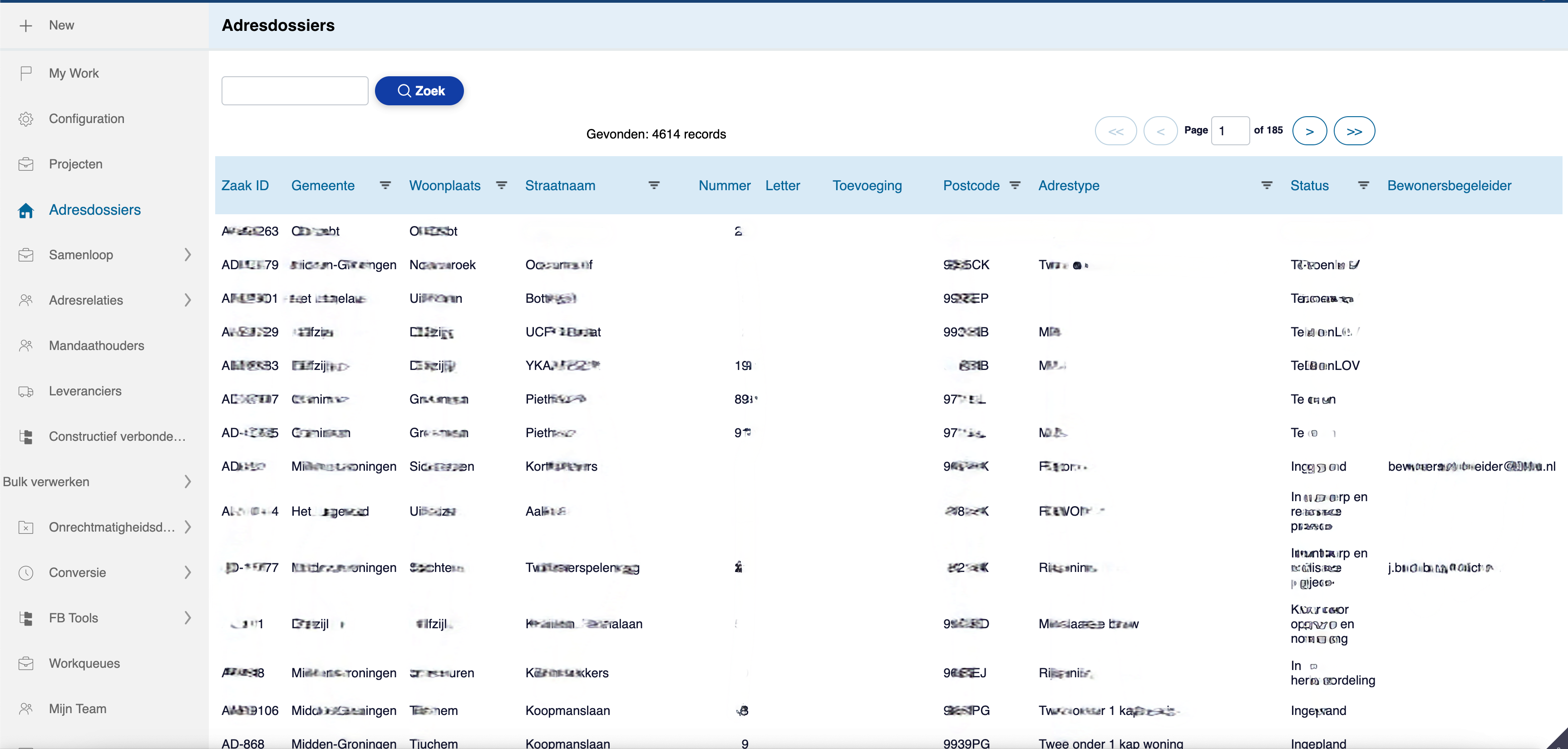Jump to the last page
1568x749 pixels.
[x=1354, y=131]
